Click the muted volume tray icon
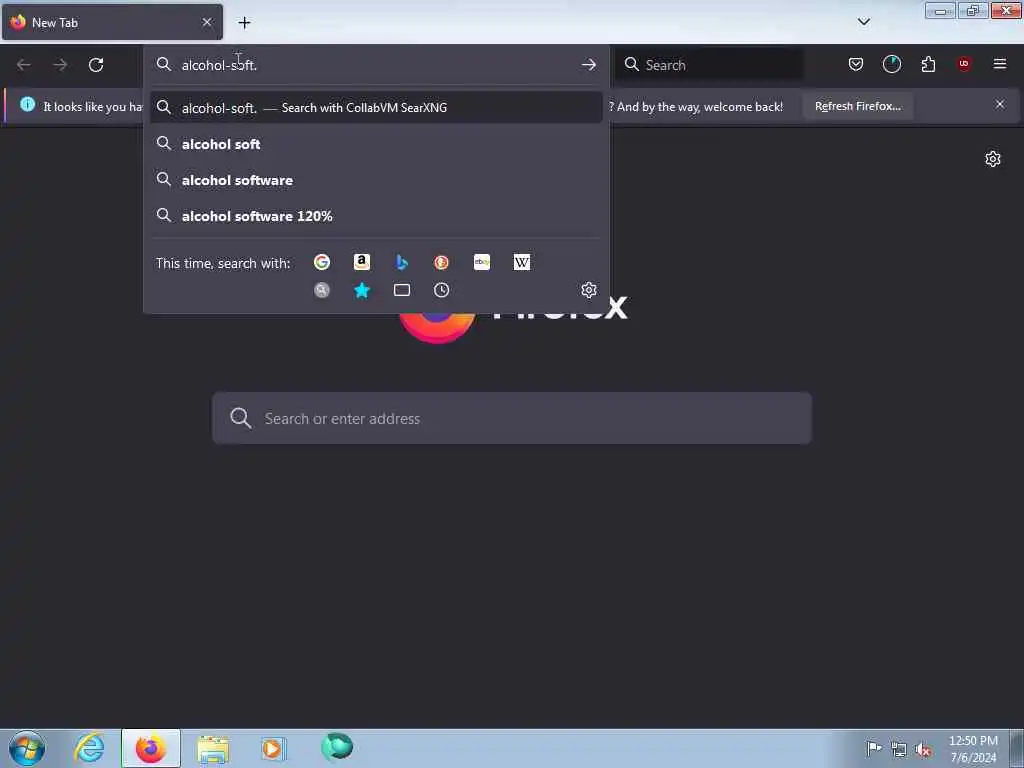The image size is (1024, 768). point(922,749)
